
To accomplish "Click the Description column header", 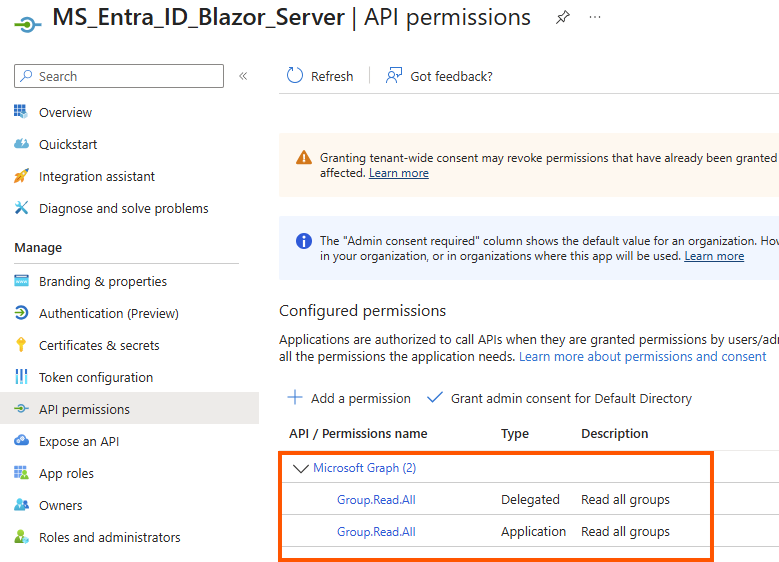I will 615,434.
